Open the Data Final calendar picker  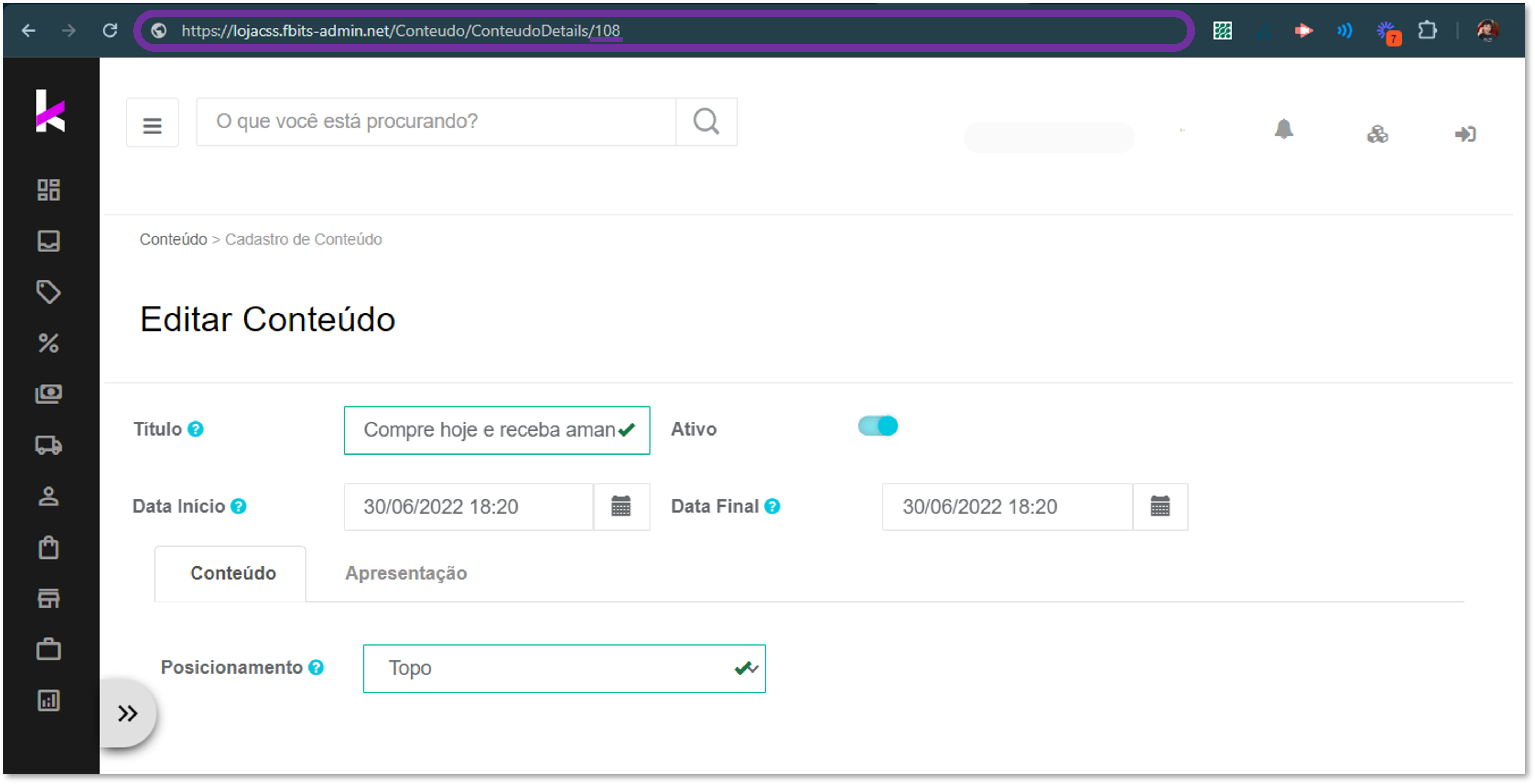click(1160, 508)
